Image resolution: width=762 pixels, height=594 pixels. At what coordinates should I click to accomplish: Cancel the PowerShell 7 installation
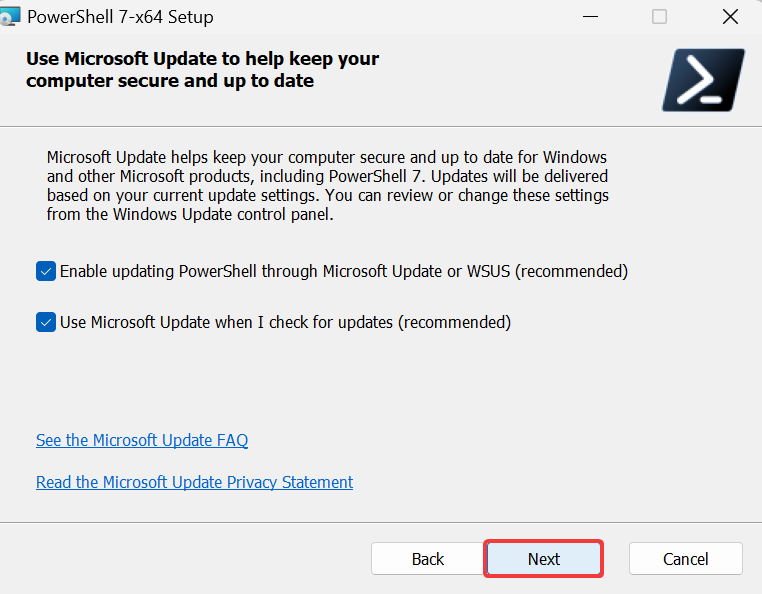[x=686, y=559]
